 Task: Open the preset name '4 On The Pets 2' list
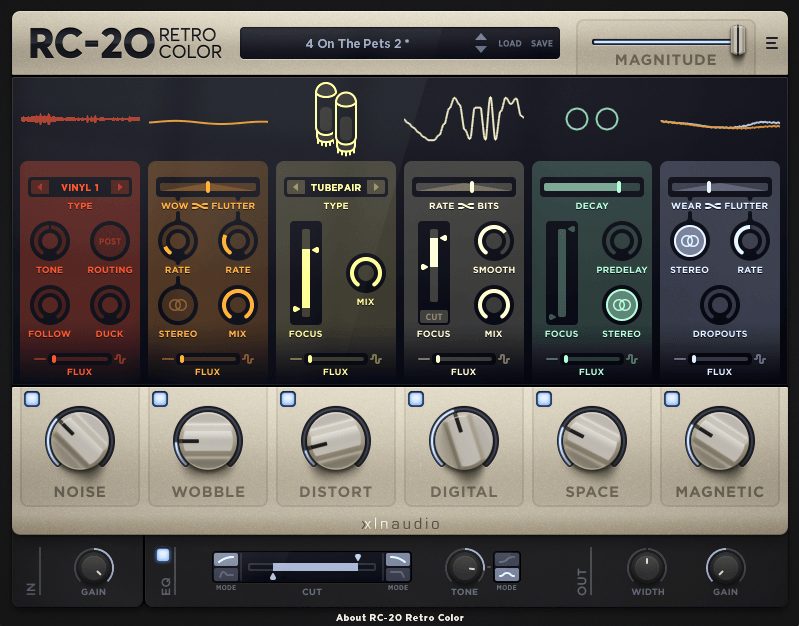357,43
